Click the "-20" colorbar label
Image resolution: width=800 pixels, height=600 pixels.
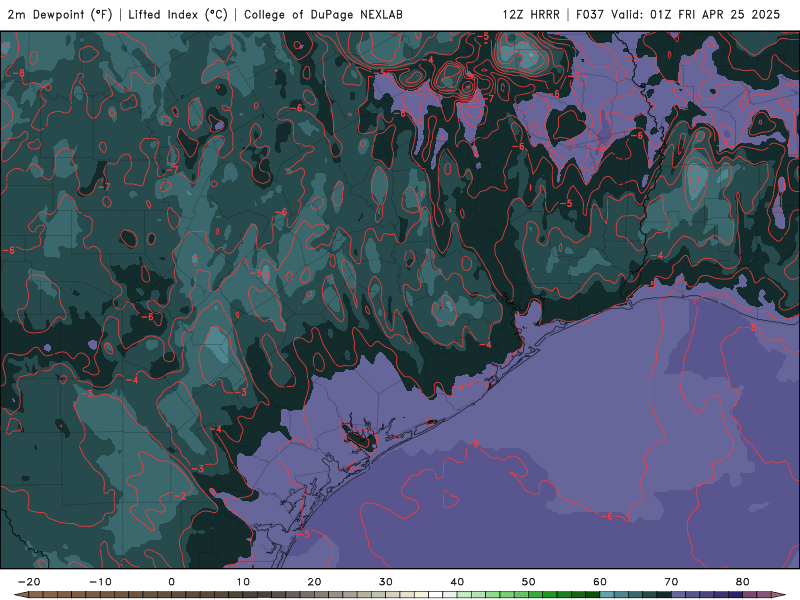point(29,582)
